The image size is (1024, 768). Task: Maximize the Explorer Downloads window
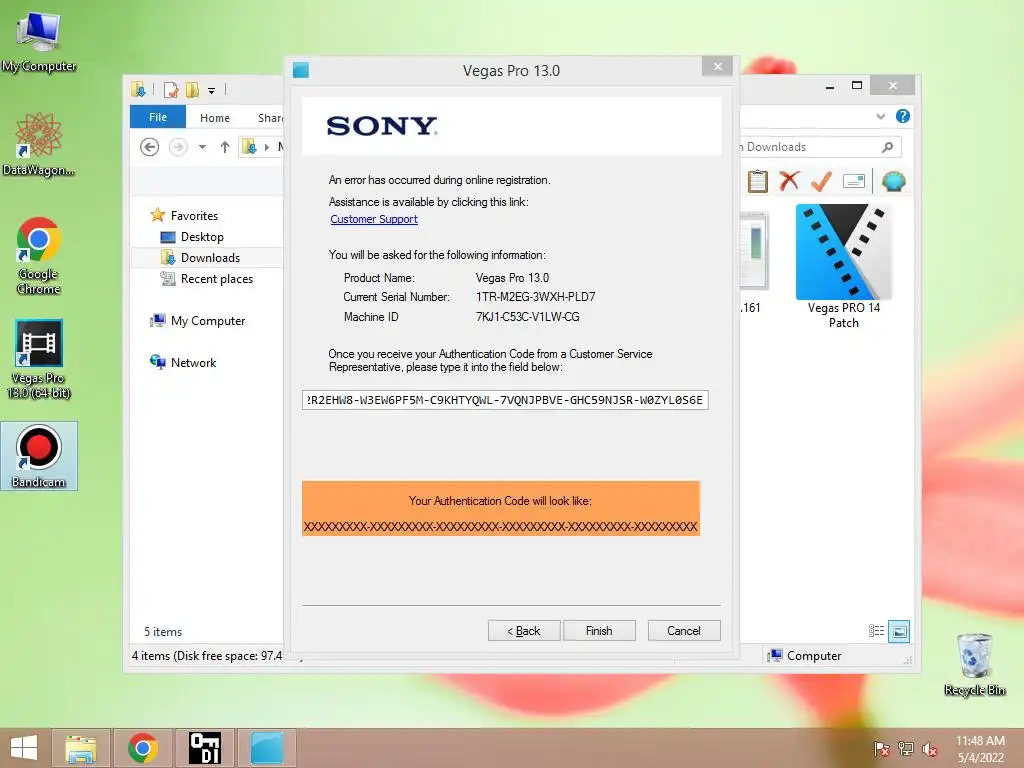point(857,86)
